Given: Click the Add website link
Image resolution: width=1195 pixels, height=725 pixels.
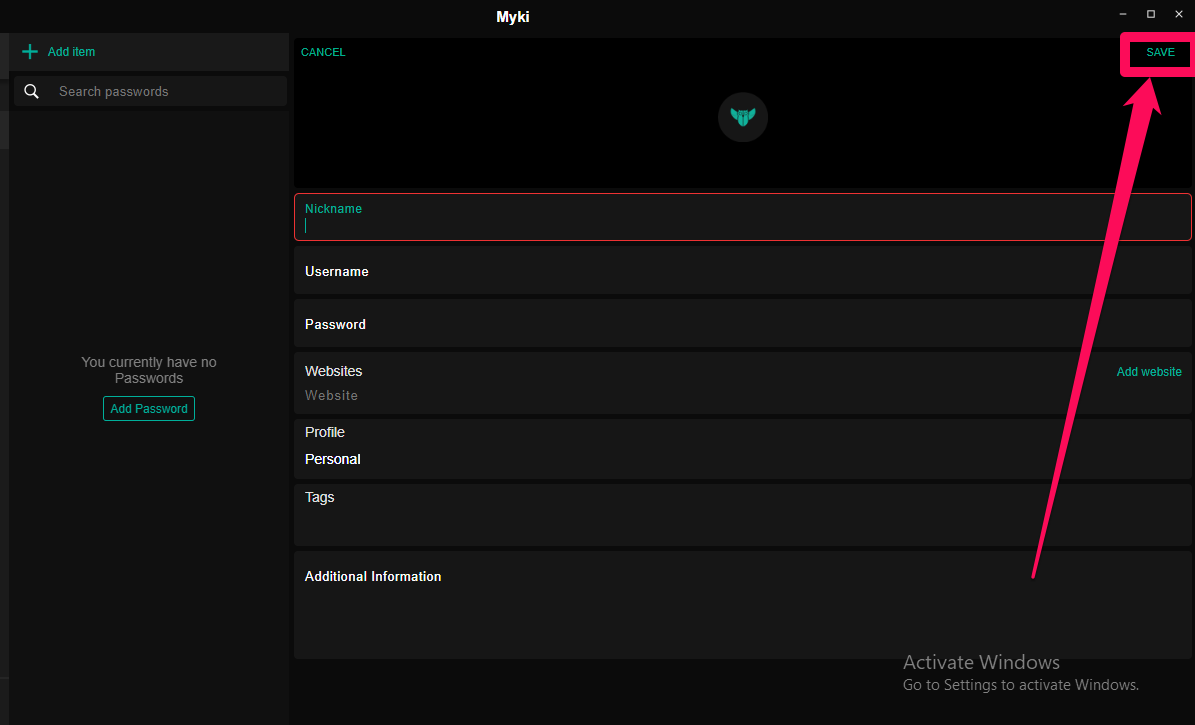Looking at the screenshot, I should click(1149, 372).
